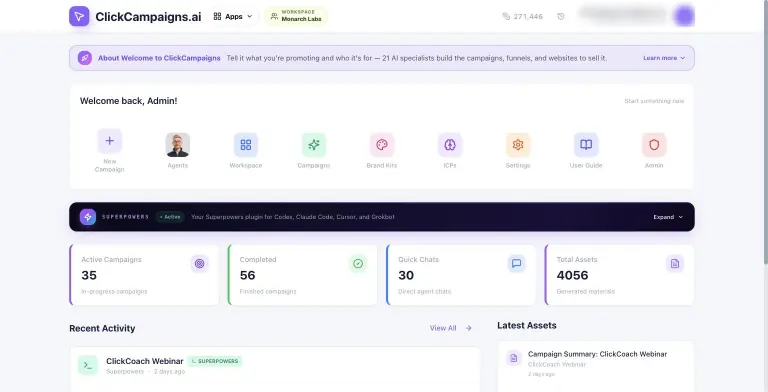Open the Quick Chats 30 card
This screenshot has height=392, width=768.
461,275
